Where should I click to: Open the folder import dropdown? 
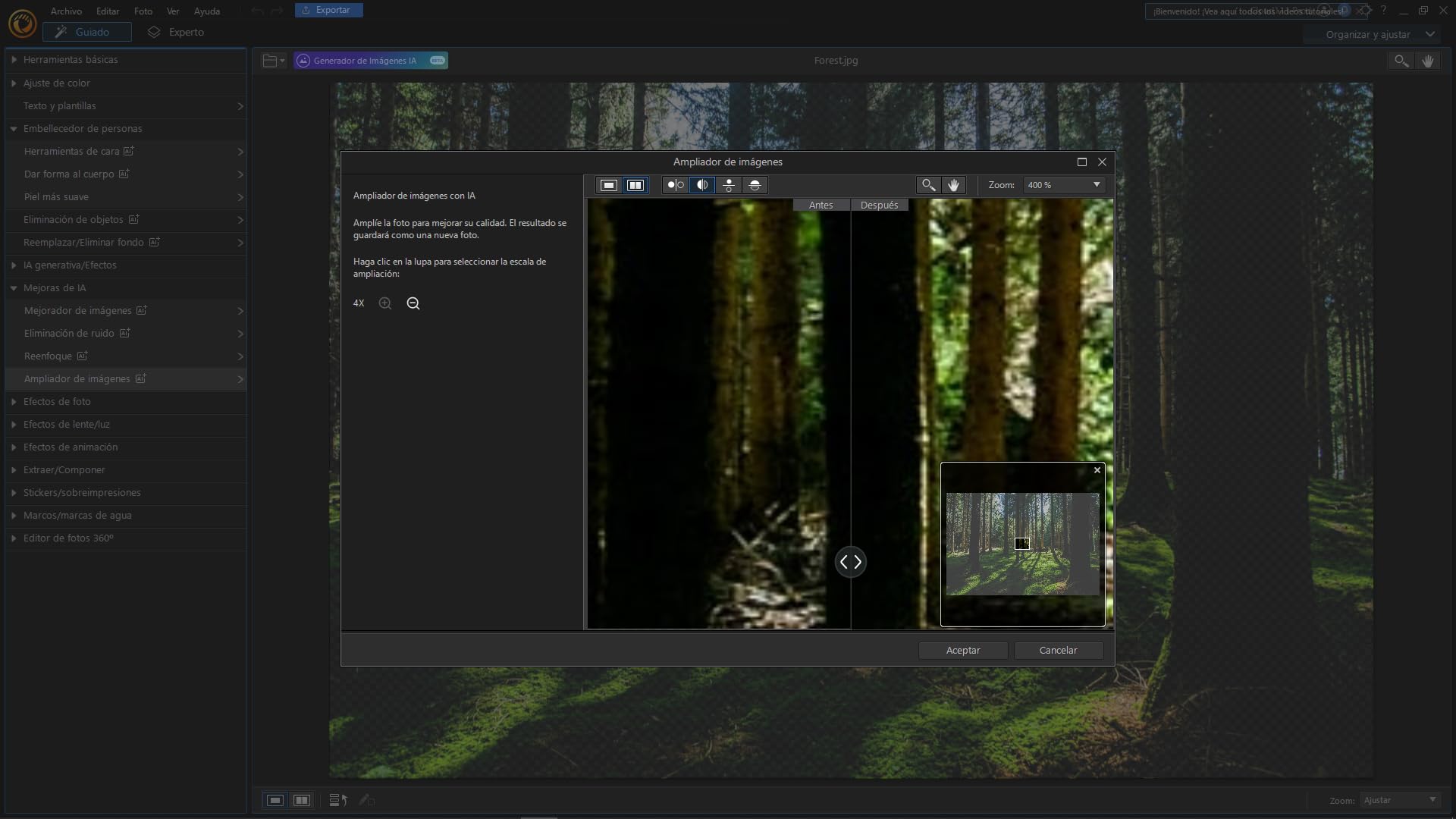pyautogui.click(x=273, y=61)
